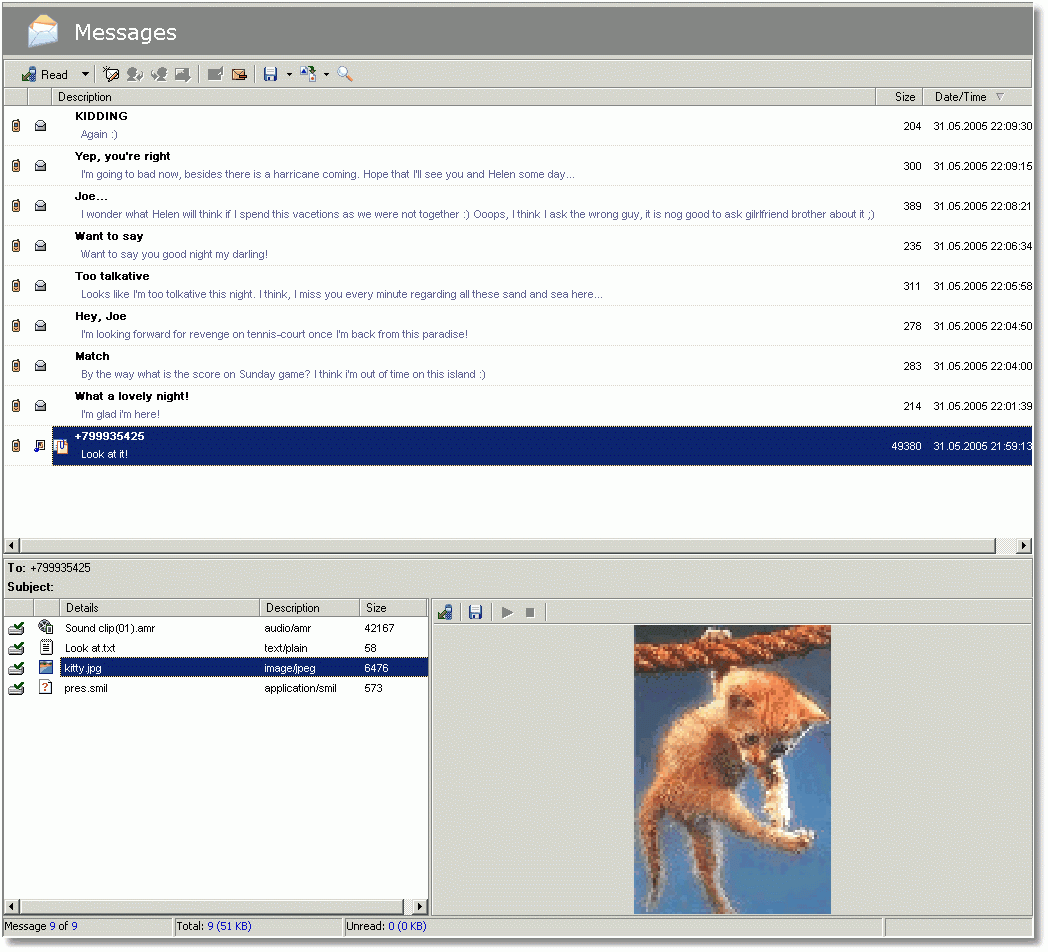The width and height of the screenshot is (1048, 952).
Task: Click the saved-status icon on pres.smil row
Action: click(x=16, y=688)
